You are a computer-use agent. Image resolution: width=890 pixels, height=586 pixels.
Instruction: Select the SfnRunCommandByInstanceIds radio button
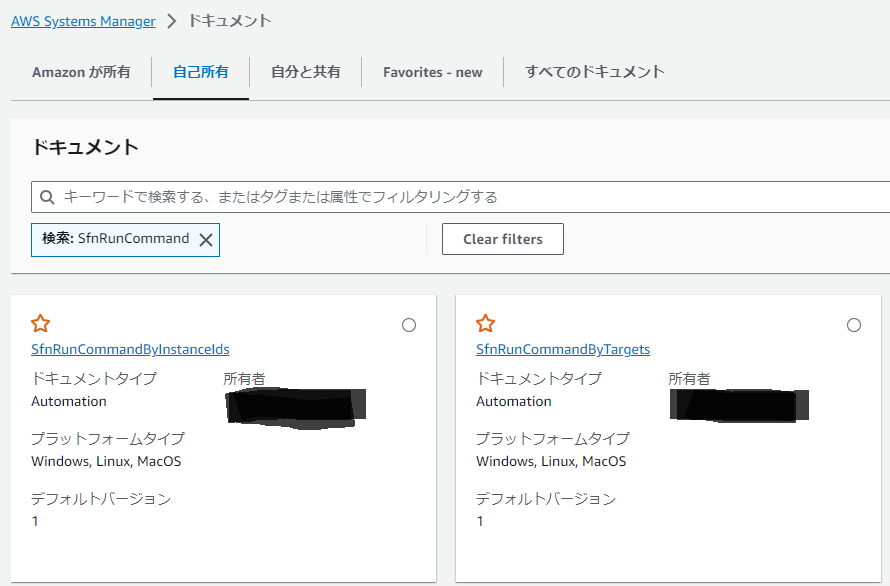[409, 325]
